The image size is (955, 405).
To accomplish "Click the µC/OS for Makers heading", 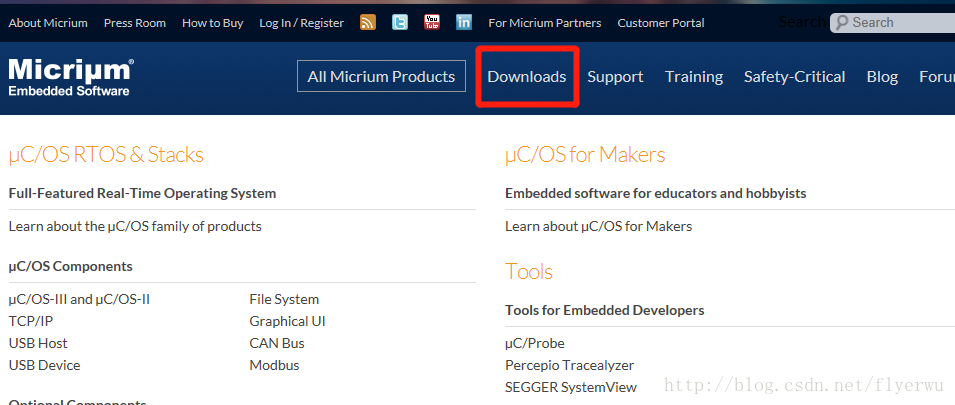I will click(x=585, y=155).
